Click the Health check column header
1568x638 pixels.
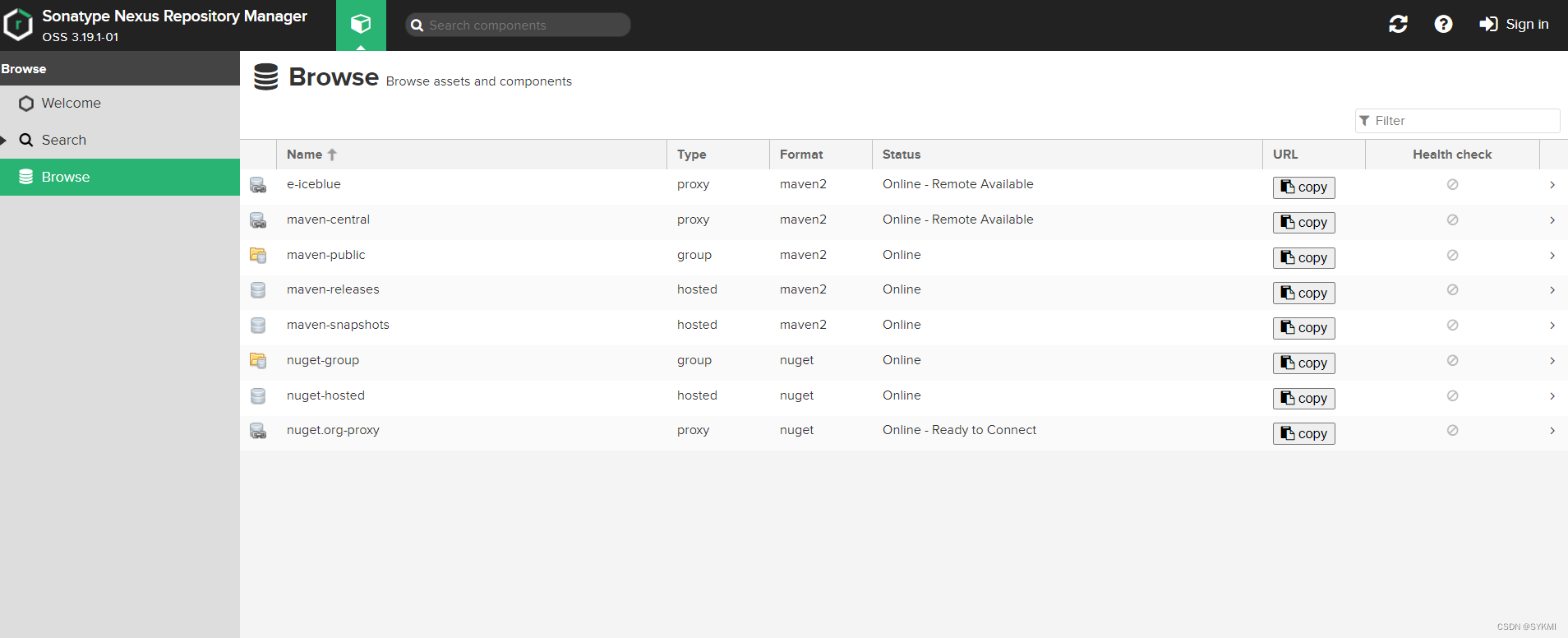coord(1452,155)
